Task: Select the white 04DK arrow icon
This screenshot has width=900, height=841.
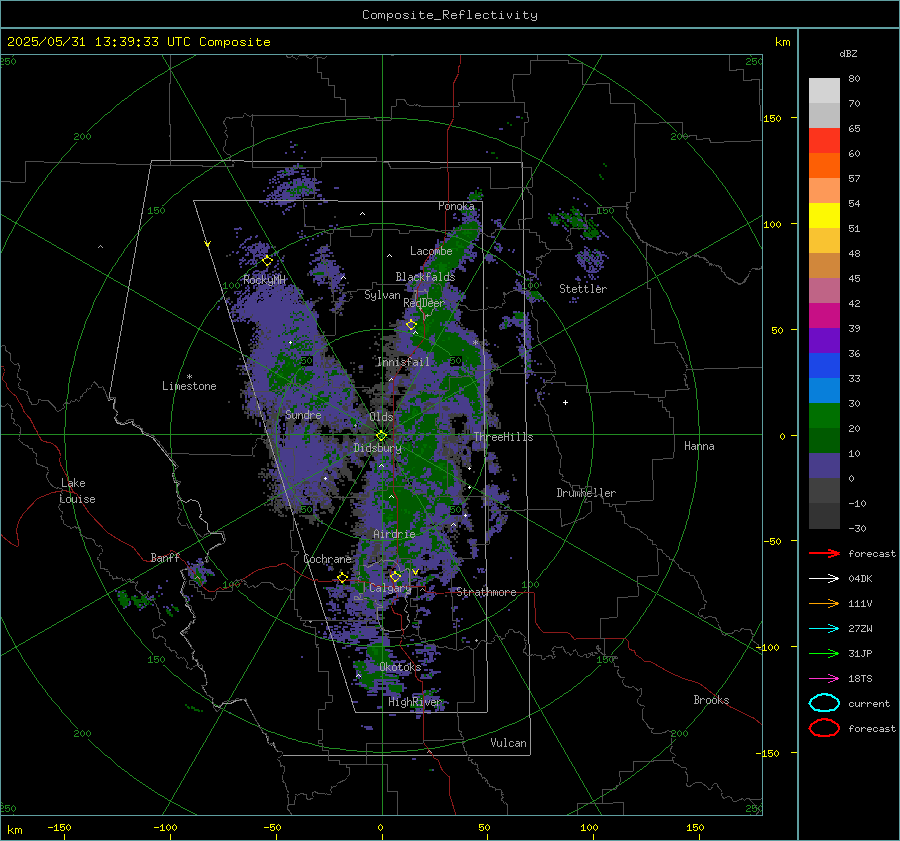Action: coord(824,579)
